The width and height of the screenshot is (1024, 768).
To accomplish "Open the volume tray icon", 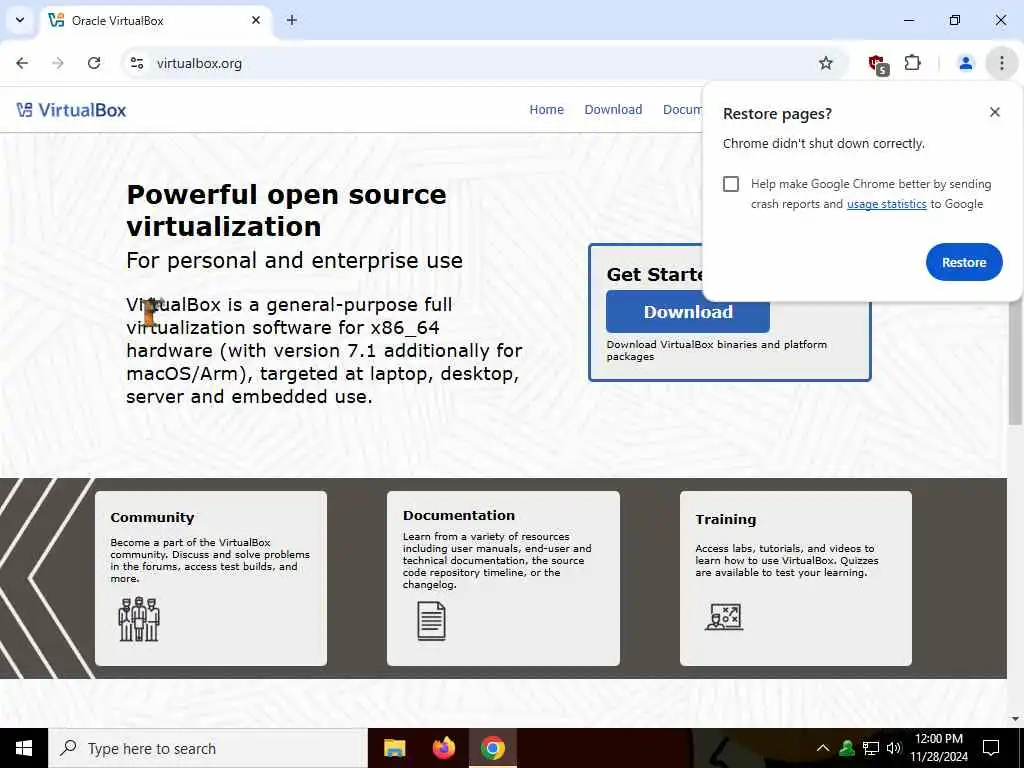I will click(894, 748).
